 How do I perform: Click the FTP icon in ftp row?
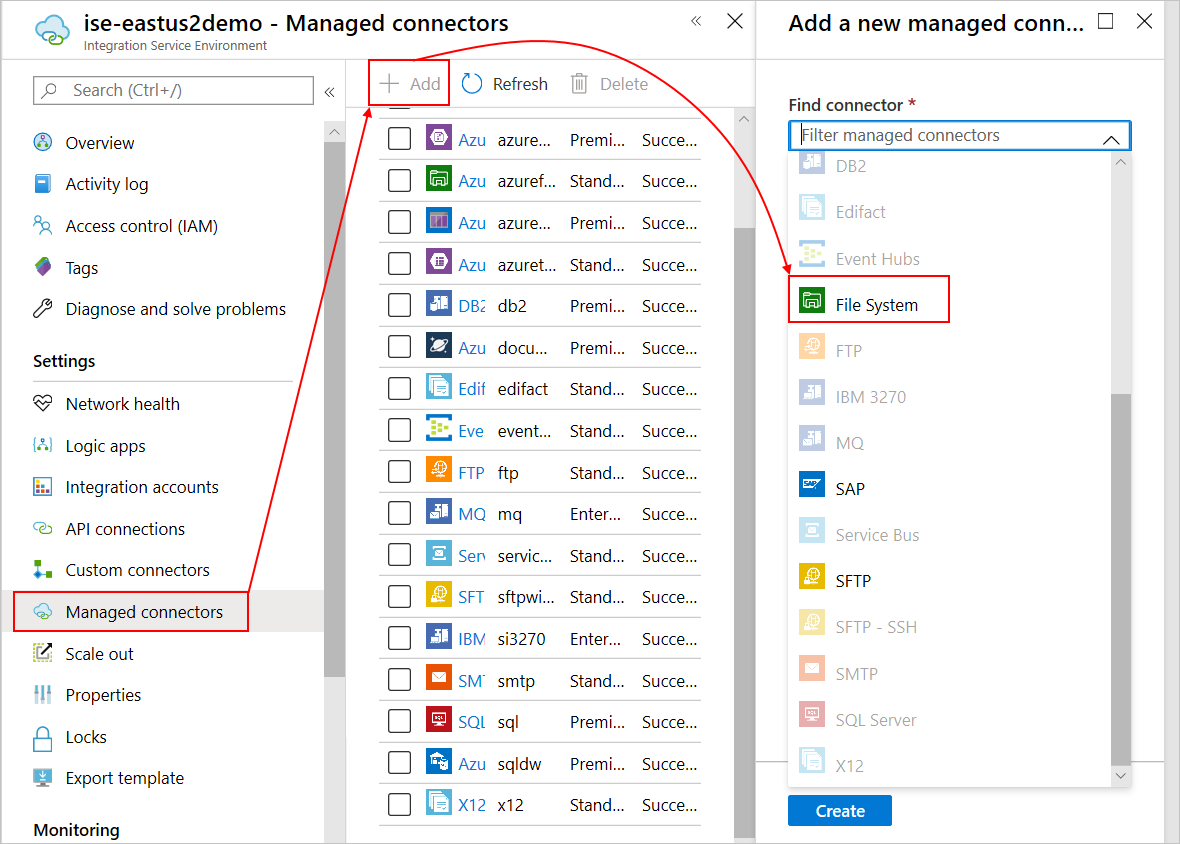[x=439, y=469]
